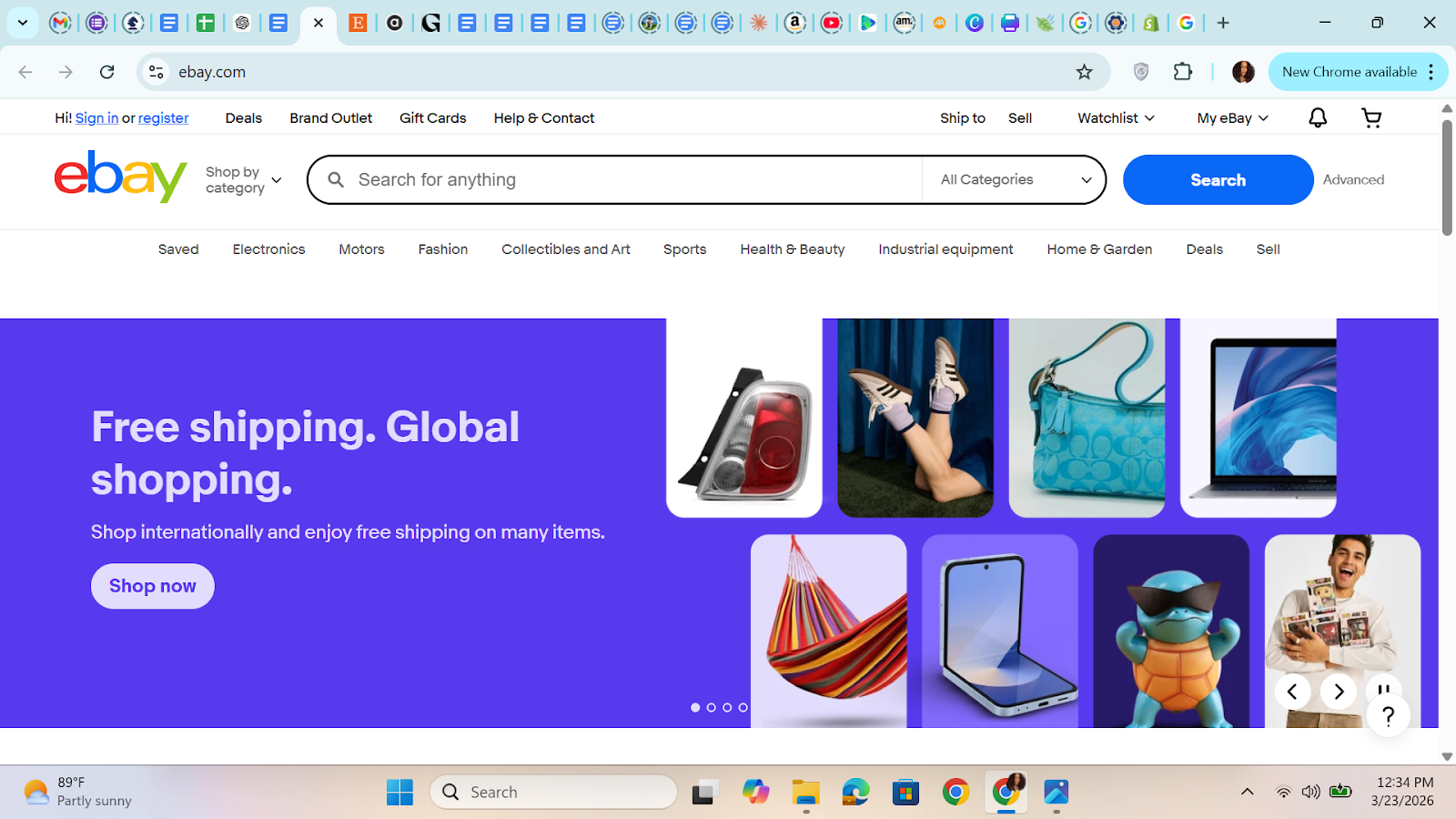
Task: Go back to the previous page
Action: 25,72
